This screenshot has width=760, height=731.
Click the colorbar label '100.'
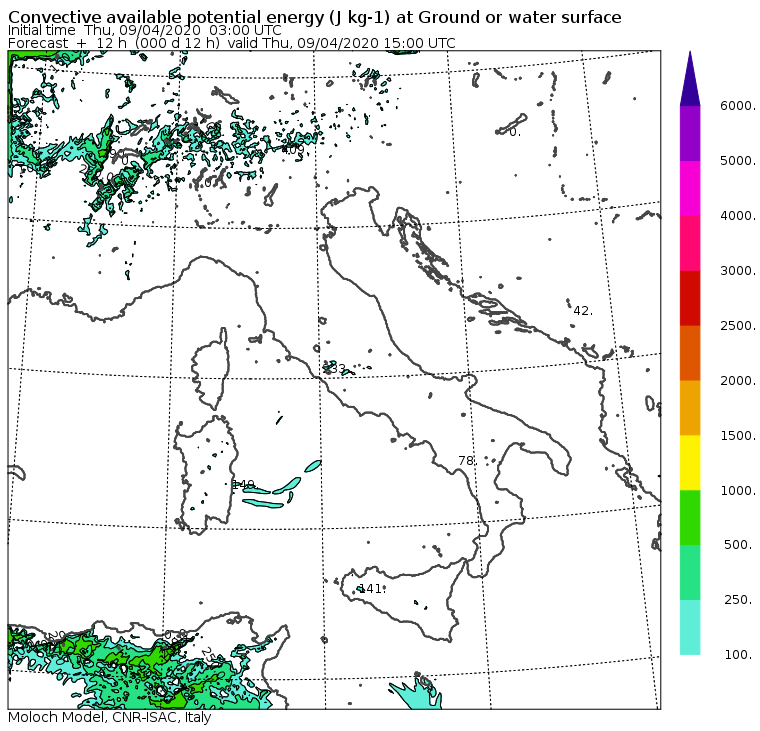pos(739,655)
